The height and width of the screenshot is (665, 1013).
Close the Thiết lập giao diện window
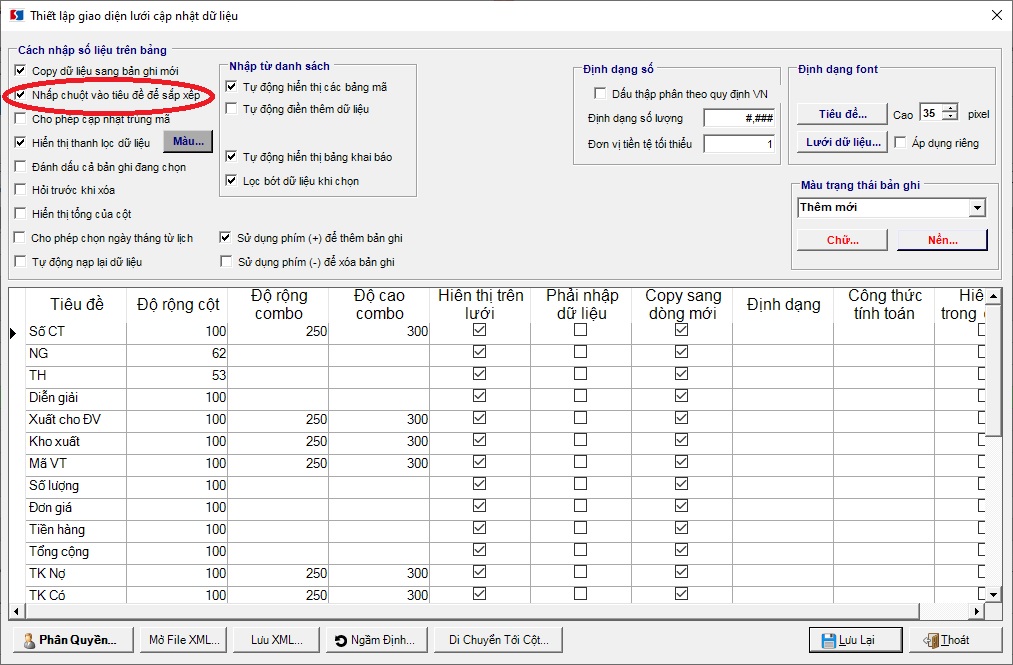997,15
